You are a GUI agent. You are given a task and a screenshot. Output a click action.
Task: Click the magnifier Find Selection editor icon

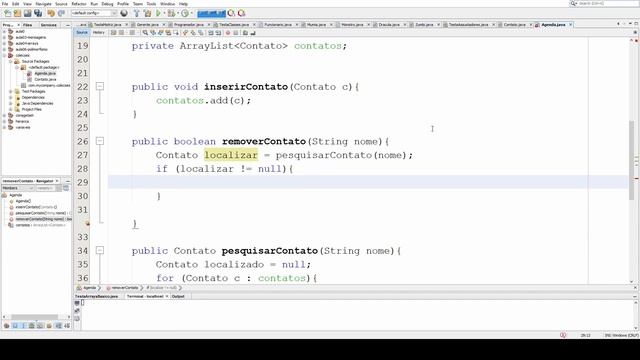(145, 33)
